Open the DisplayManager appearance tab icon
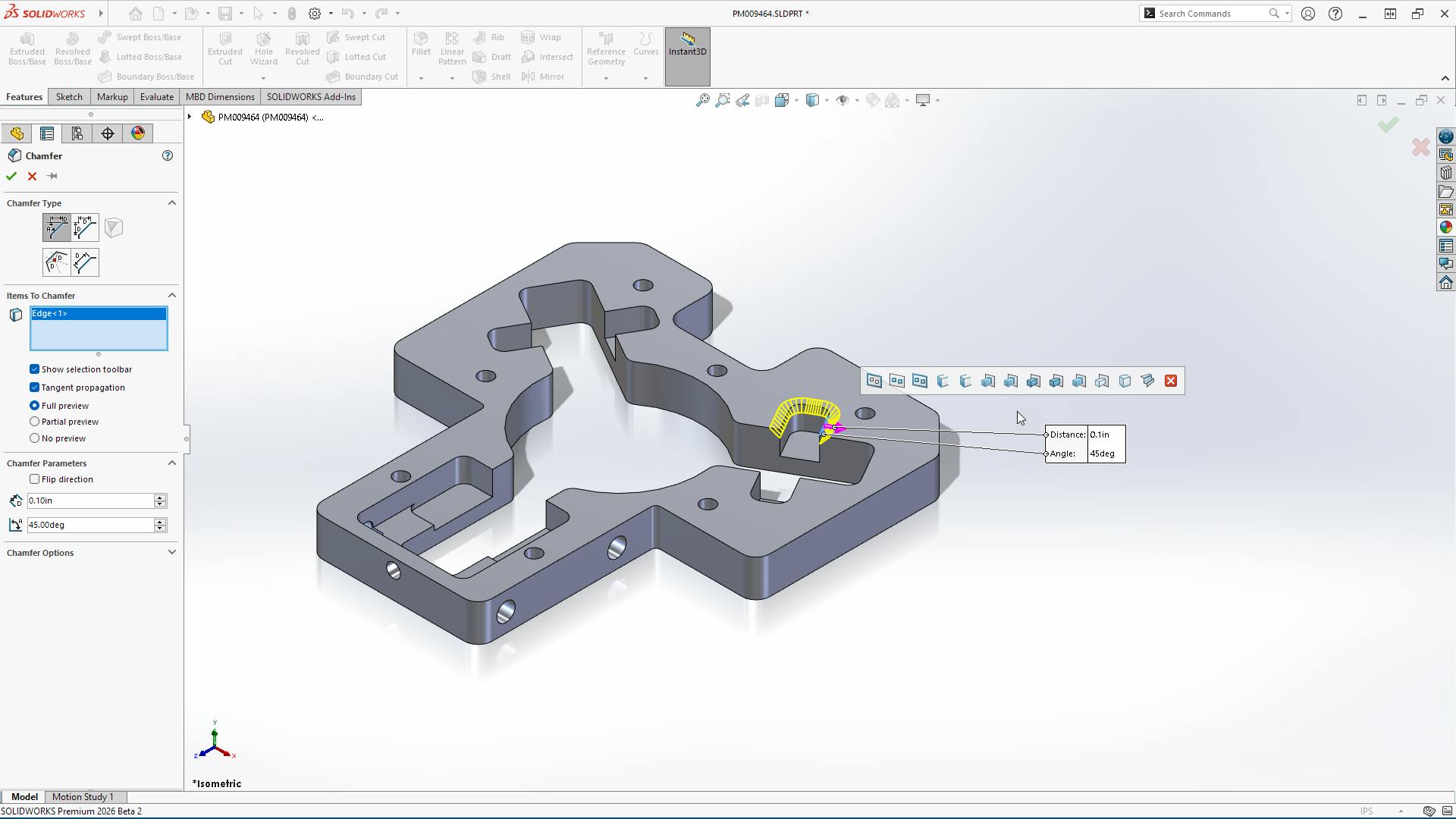1456x819 pixels. [138, 133]
